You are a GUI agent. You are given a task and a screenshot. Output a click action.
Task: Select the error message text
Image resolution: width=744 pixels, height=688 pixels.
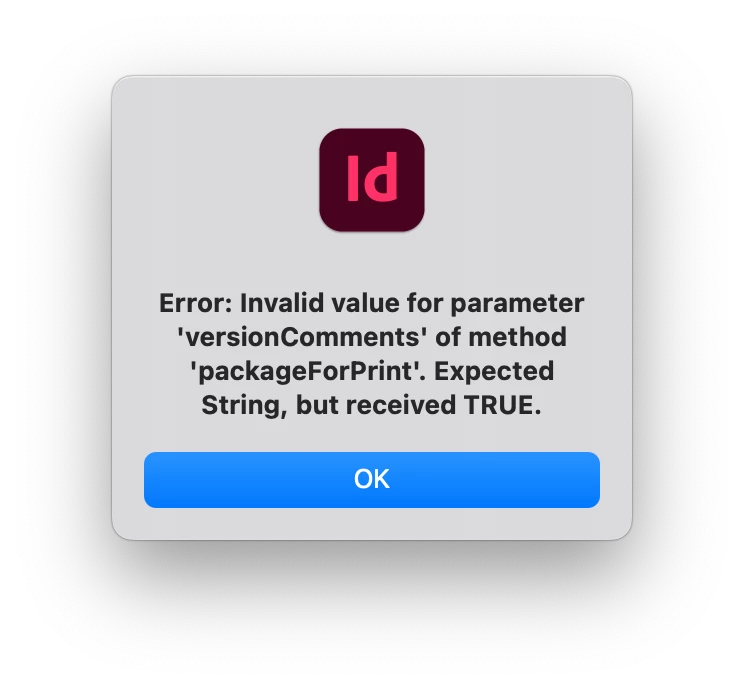[372, 354]
